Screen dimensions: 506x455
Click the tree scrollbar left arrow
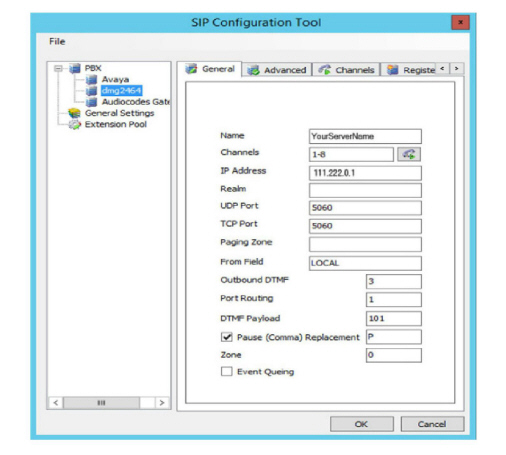[x=56, y=403]
